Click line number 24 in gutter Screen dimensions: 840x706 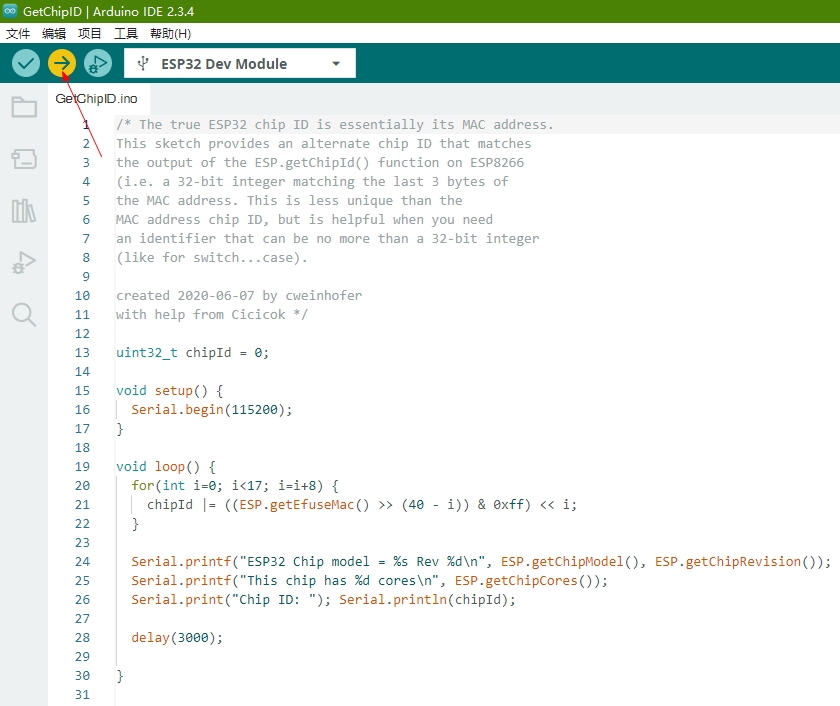tap(82, 561)
